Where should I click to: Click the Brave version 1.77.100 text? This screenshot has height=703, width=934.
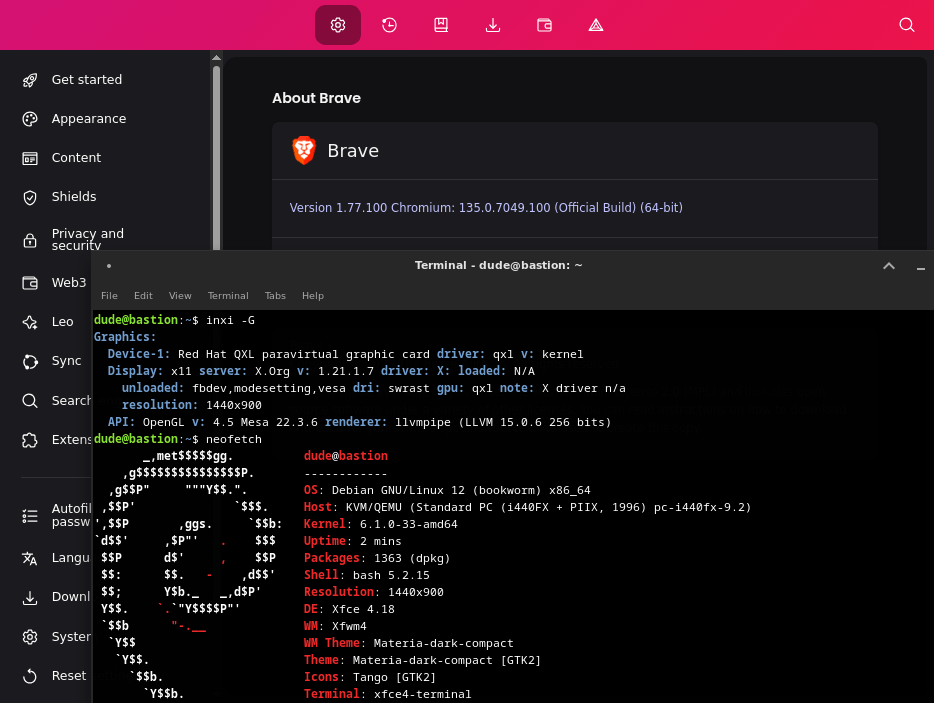point(486,207)
